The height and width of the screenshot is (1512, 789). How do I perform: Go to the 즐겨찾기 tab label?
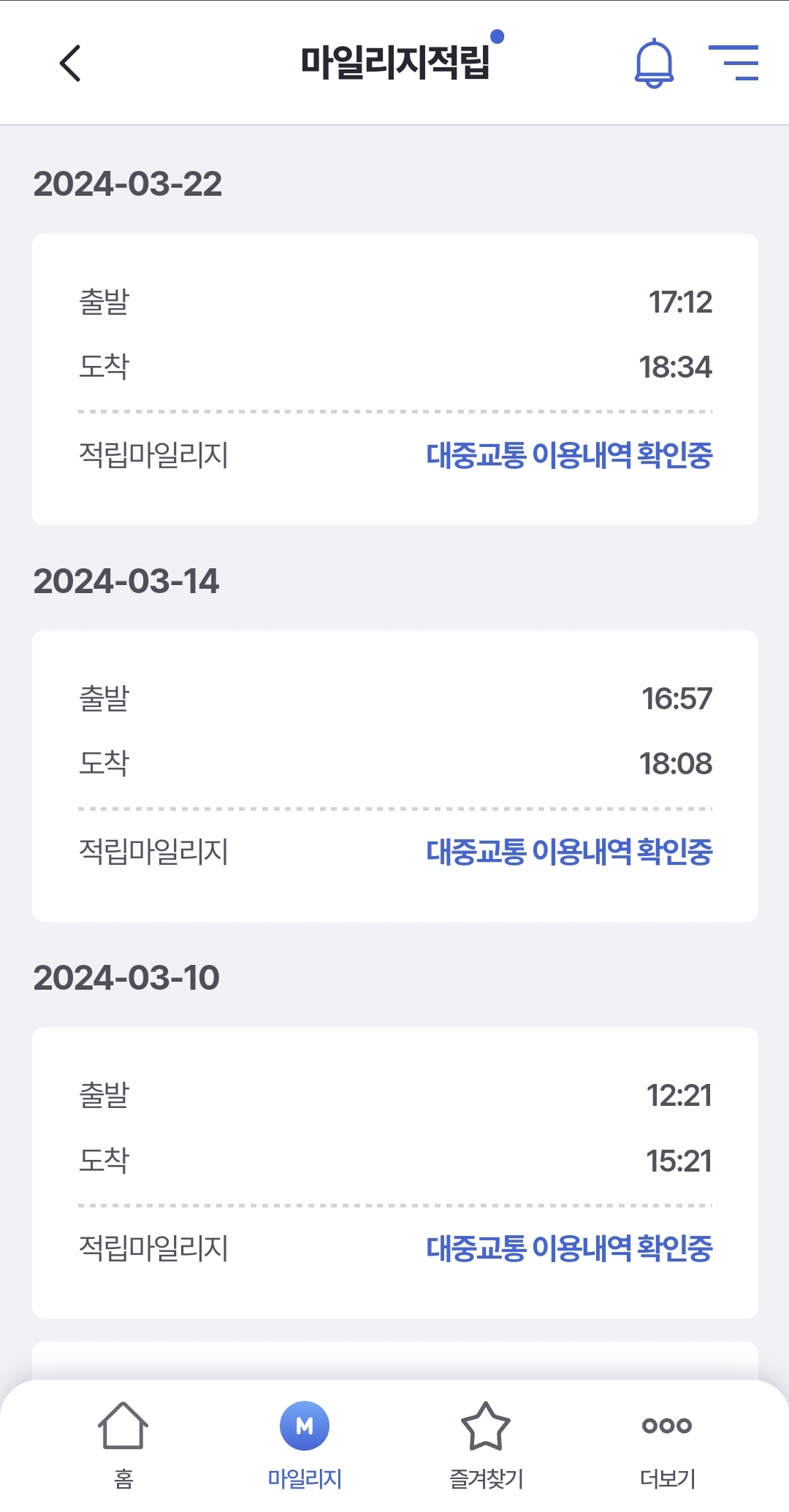(x=486, y=1479)
